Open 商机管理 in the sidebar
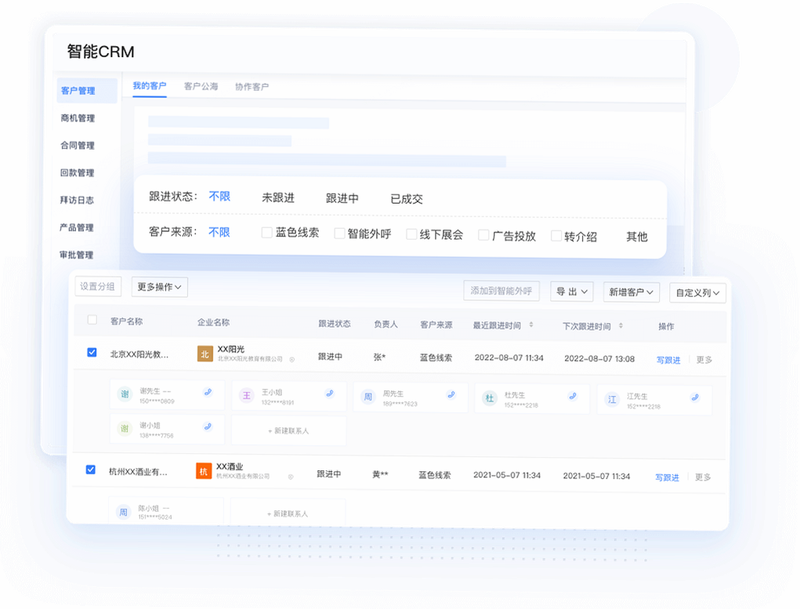This screenshot has height=609, width=800. tap(78, 118)
